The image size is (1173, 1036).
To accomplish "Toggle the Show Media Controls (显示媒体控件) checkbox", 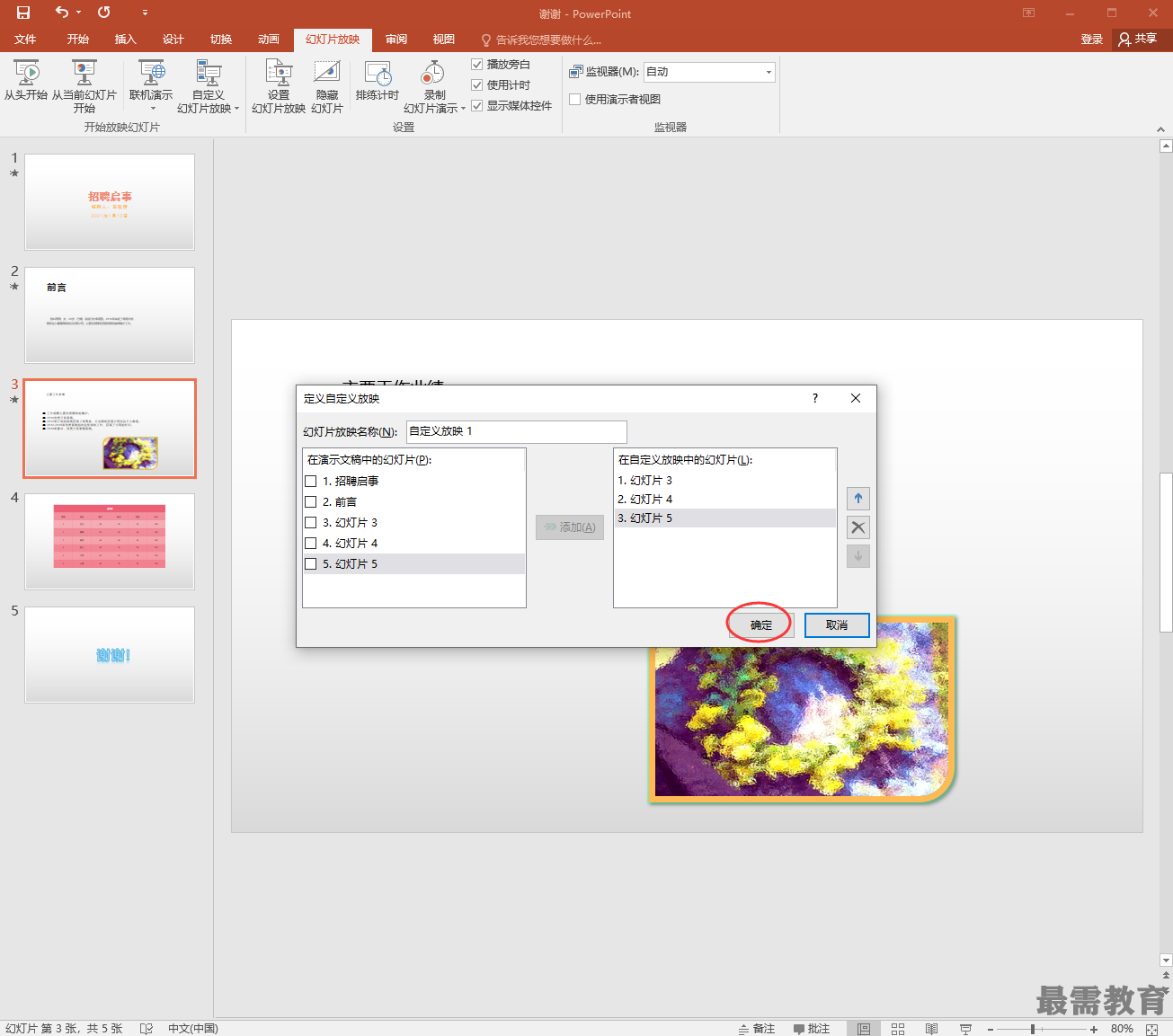I will (x=477, y=105).
